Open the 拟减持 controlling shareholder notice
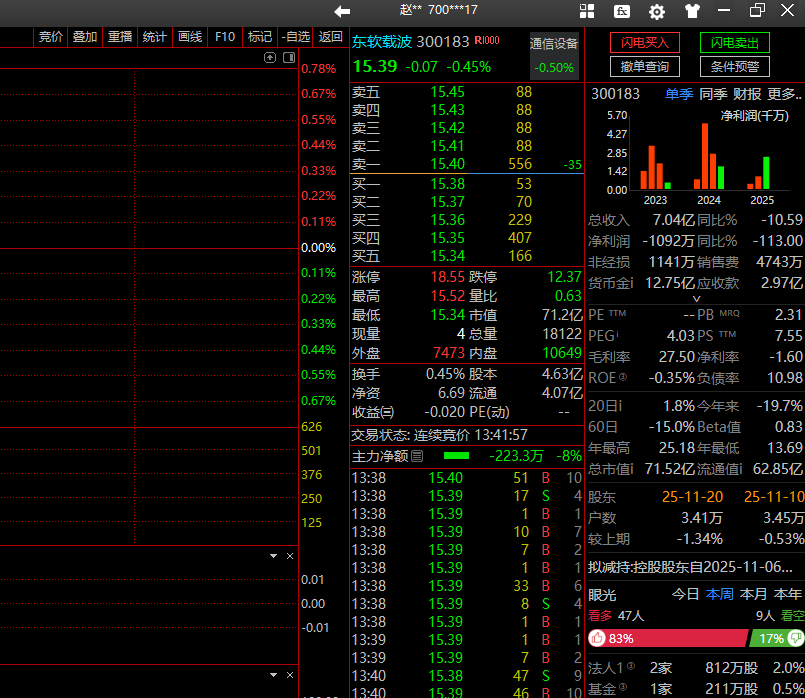The image size is (805, 698). [x=691, y=567]
